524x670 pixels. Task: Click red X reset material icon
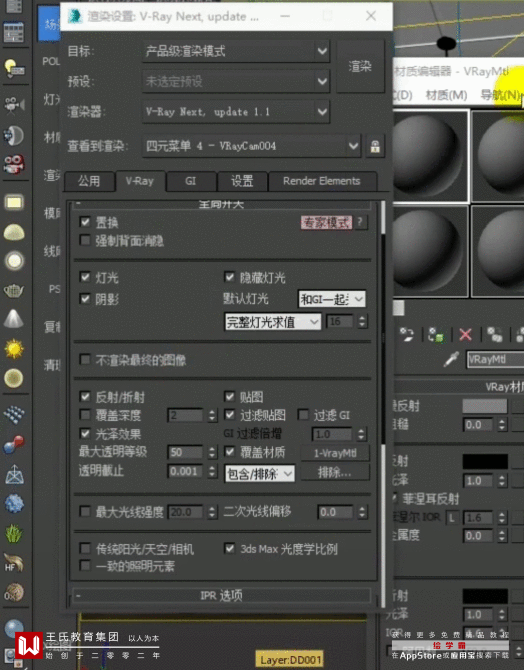click(x=465, y=335)
